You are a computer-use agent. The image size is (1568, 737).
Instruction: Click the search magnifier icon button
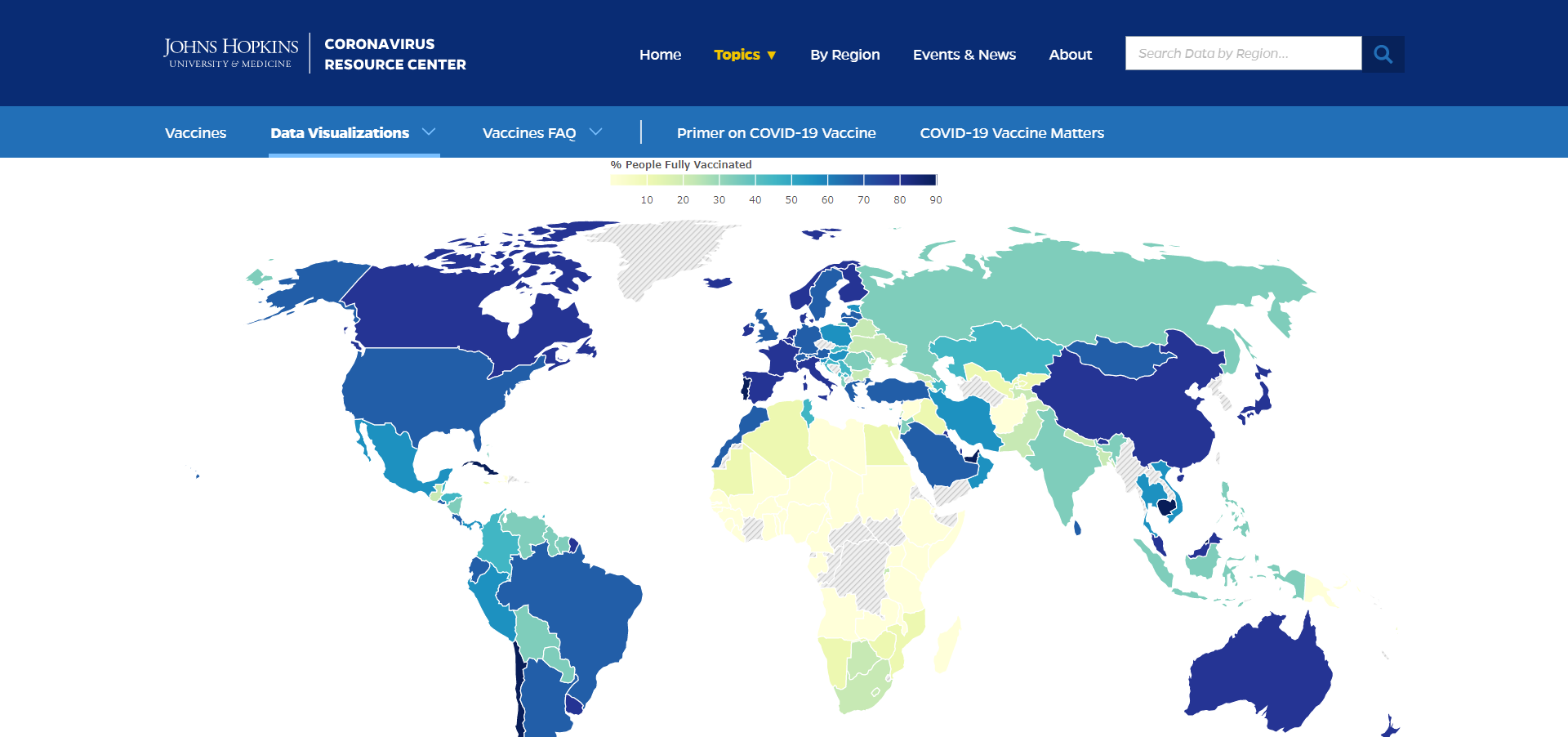click(x=1383, y=54)
